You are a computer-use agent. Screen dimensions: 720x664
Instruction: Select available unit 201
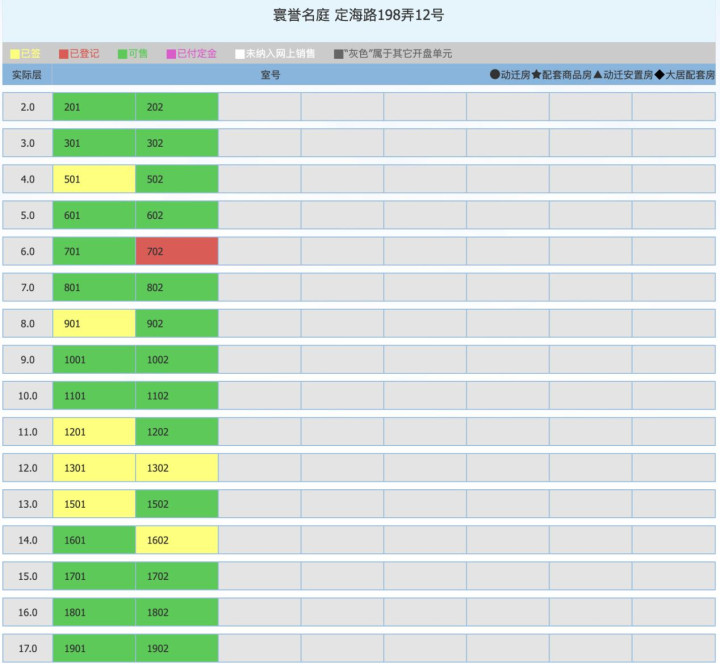[x=94, y=107]
